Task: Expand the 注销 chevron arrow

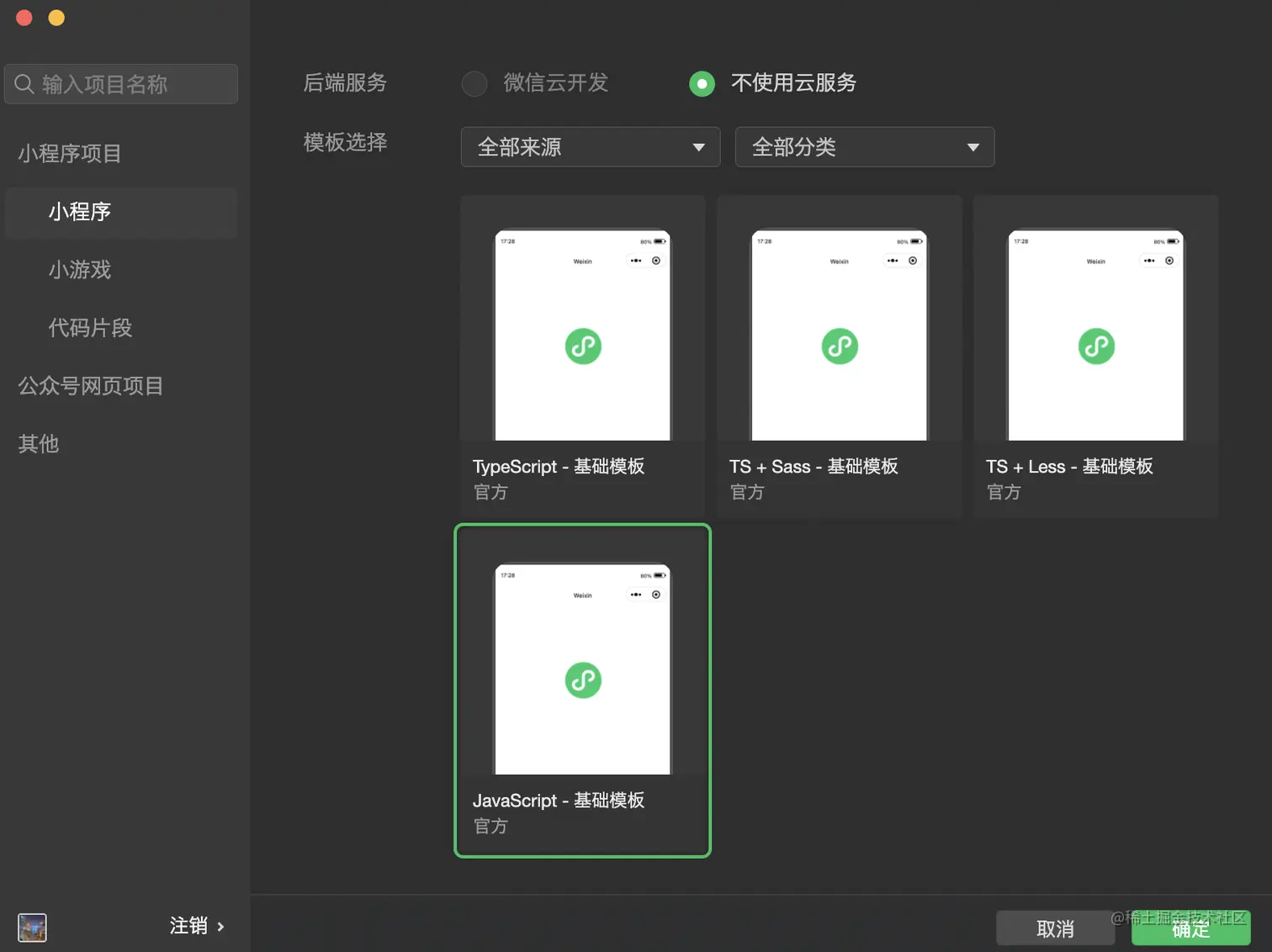Action: pyautogui.click(x=221, y=927)
